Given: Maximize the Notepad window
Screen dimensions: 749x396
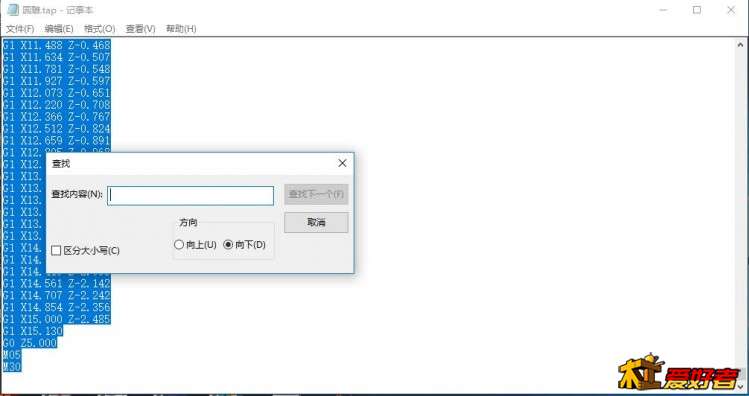Looking at the screenshot, I should [x=697, y=10].
